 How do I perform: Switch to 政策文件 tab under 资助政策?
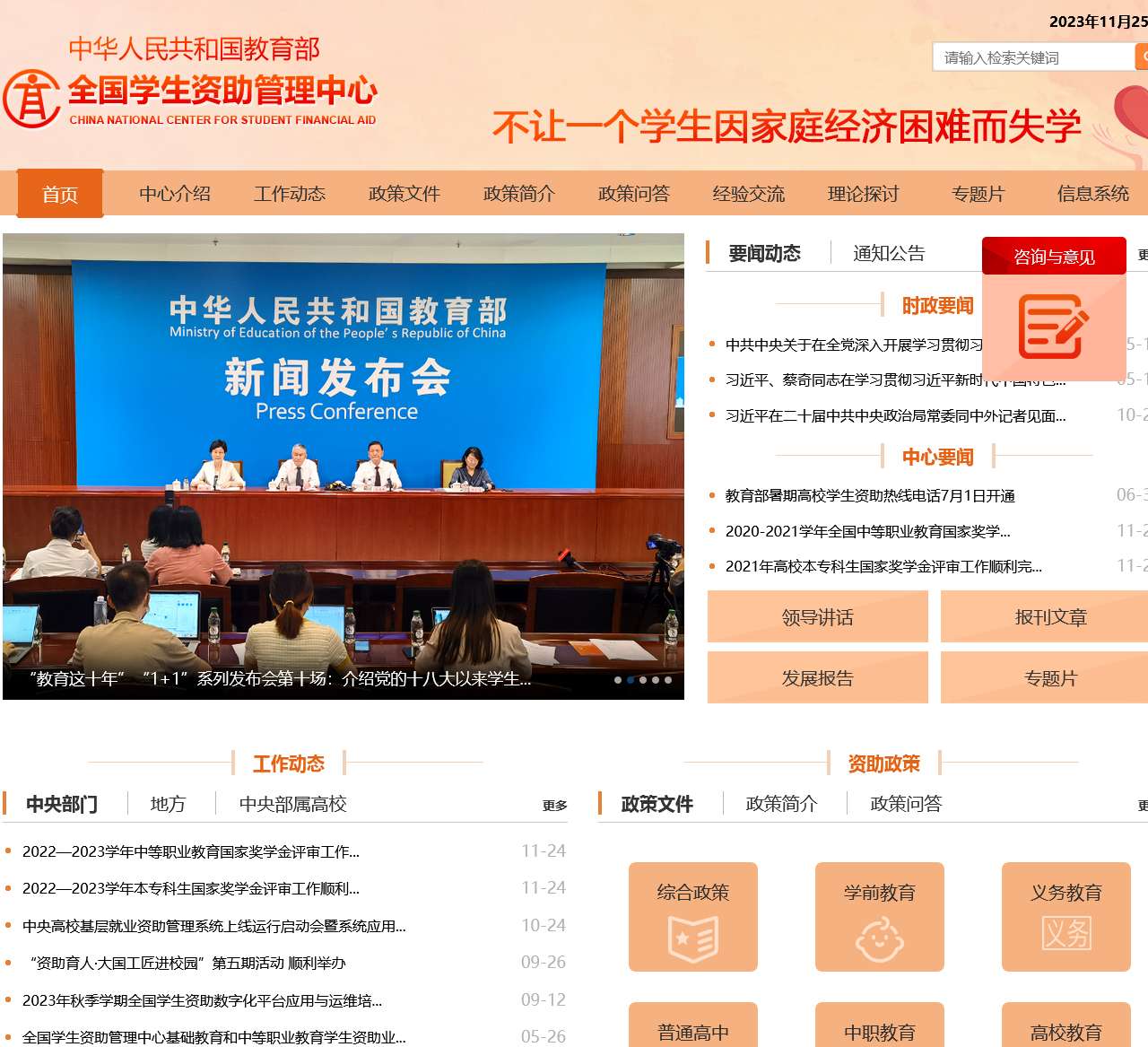point(657,804)
